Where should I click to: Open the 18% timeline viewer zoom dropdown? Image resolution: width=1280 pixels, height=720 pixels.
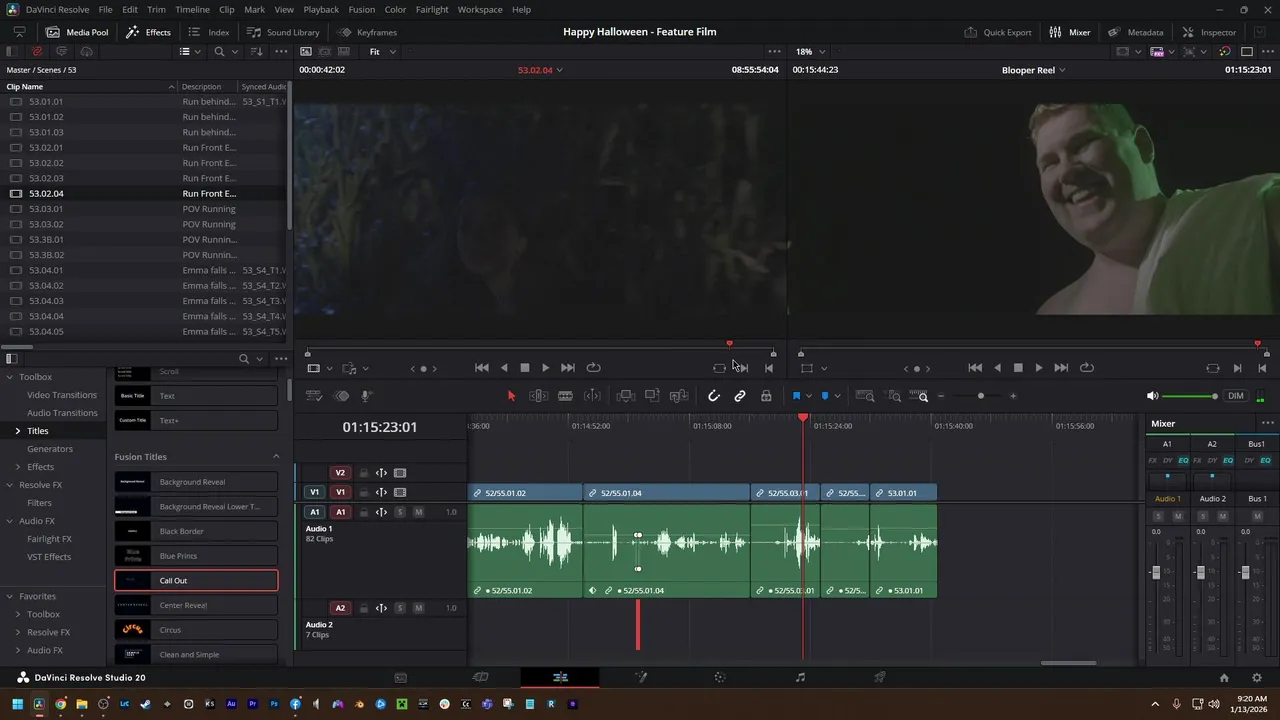[810, 51]
